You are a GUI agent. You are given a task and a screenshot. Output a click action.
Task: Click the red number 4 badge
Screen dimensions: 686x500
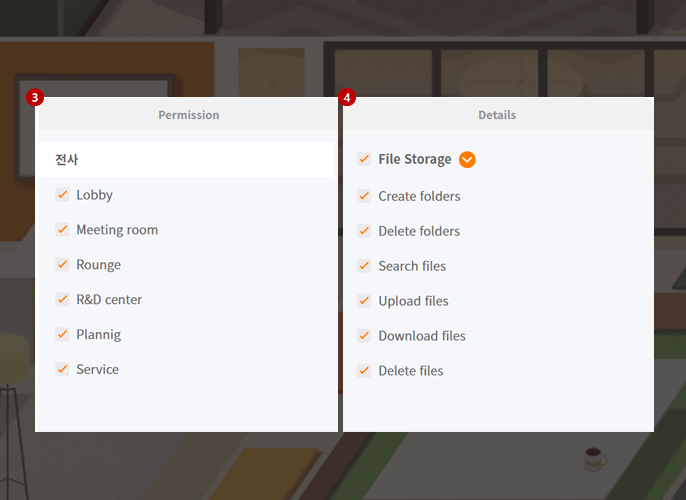347,98
